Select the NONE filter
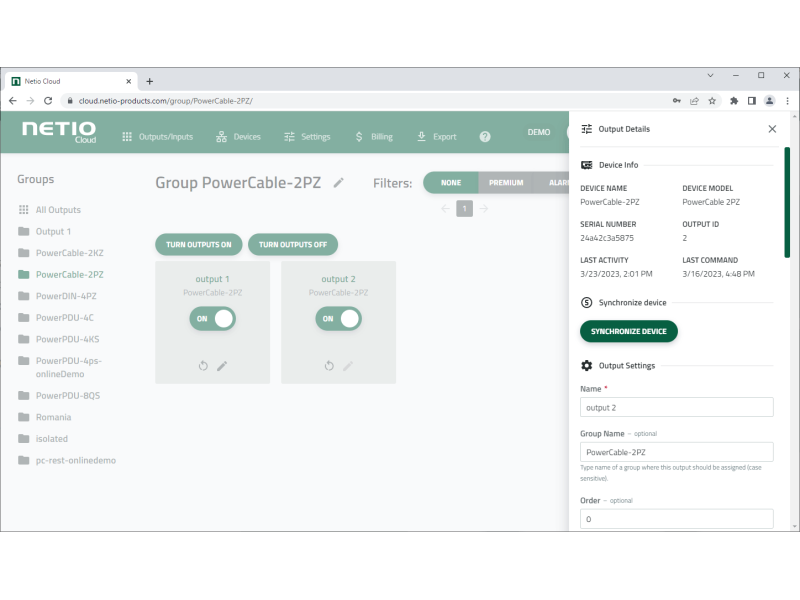Viewport: 800px width, 600px height. coord(451,183)
